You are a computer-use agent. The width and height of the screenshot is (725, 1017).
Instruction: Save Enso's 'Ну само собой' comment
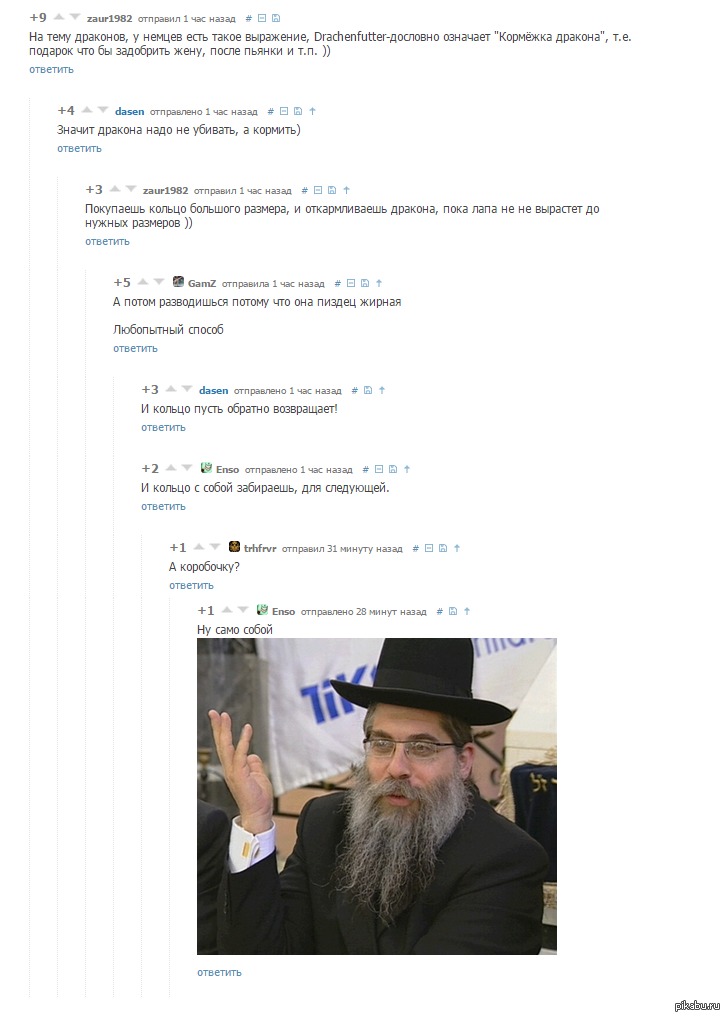[453, 611]
